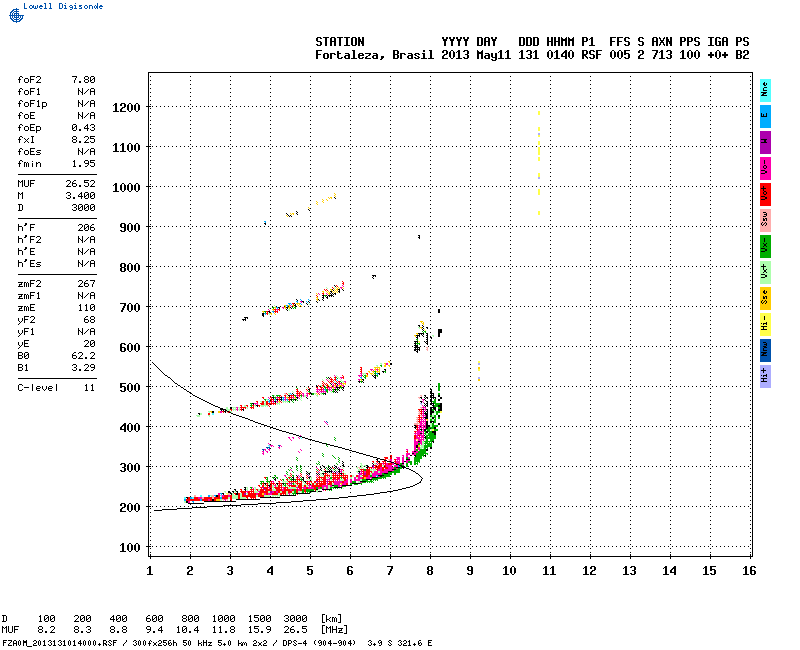The width and height of the screenshot is (800, 650).
Task: Select the blue E legend swatch
Action: [x=765, y=116]
